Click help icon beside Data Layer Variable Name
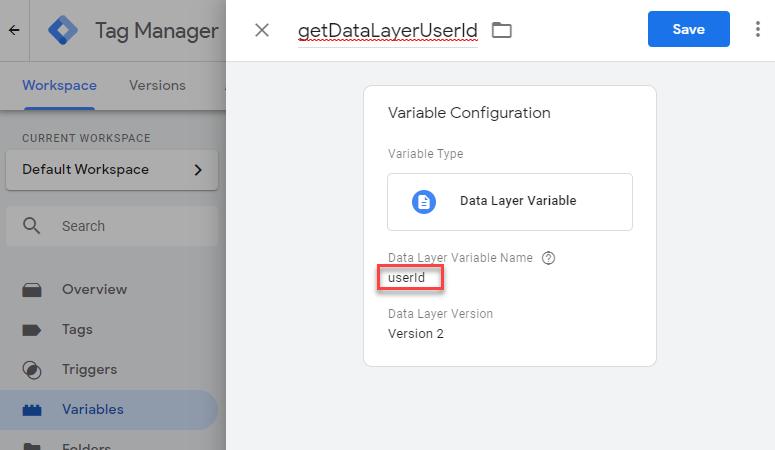 (548, 258)
